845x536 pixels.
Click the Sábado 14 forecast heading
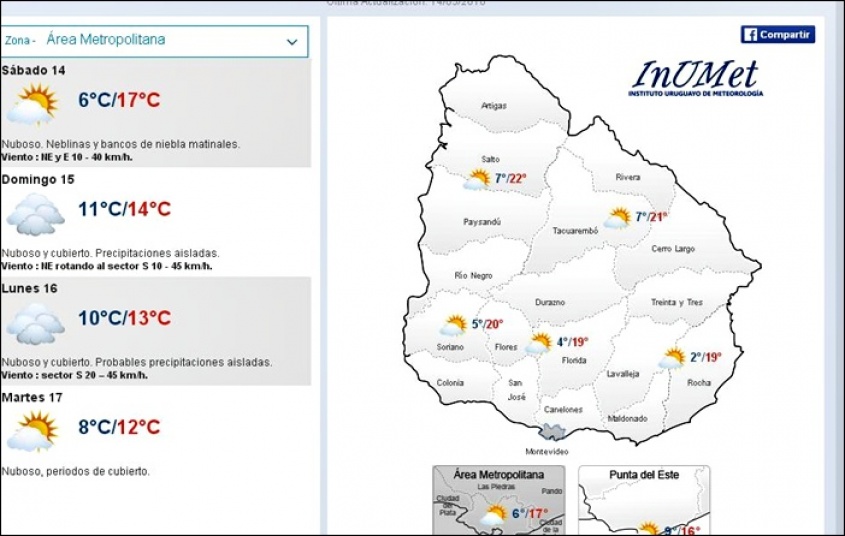coord(34,70)
